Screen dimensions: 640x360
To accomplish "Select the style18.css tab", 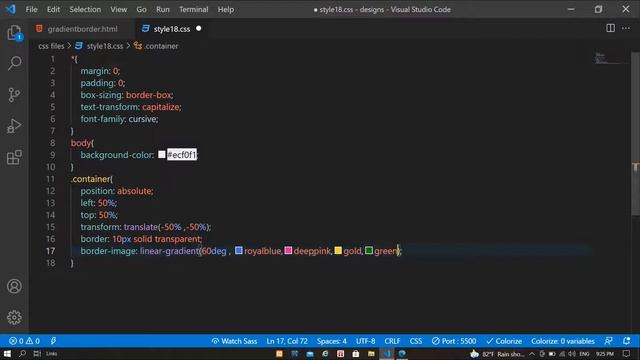I will [171, 29].
